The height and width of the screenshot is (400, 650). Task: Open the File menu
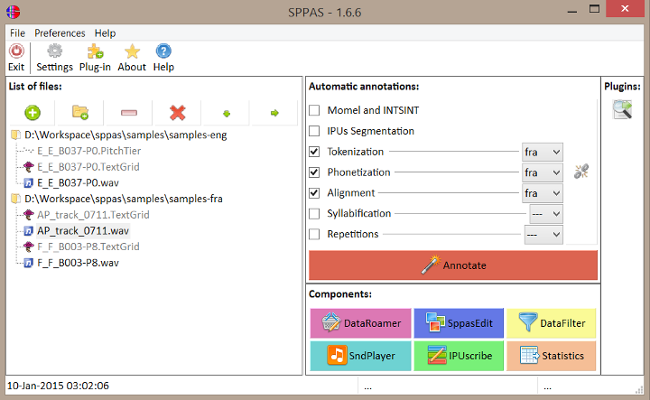(x=17, y=33)
